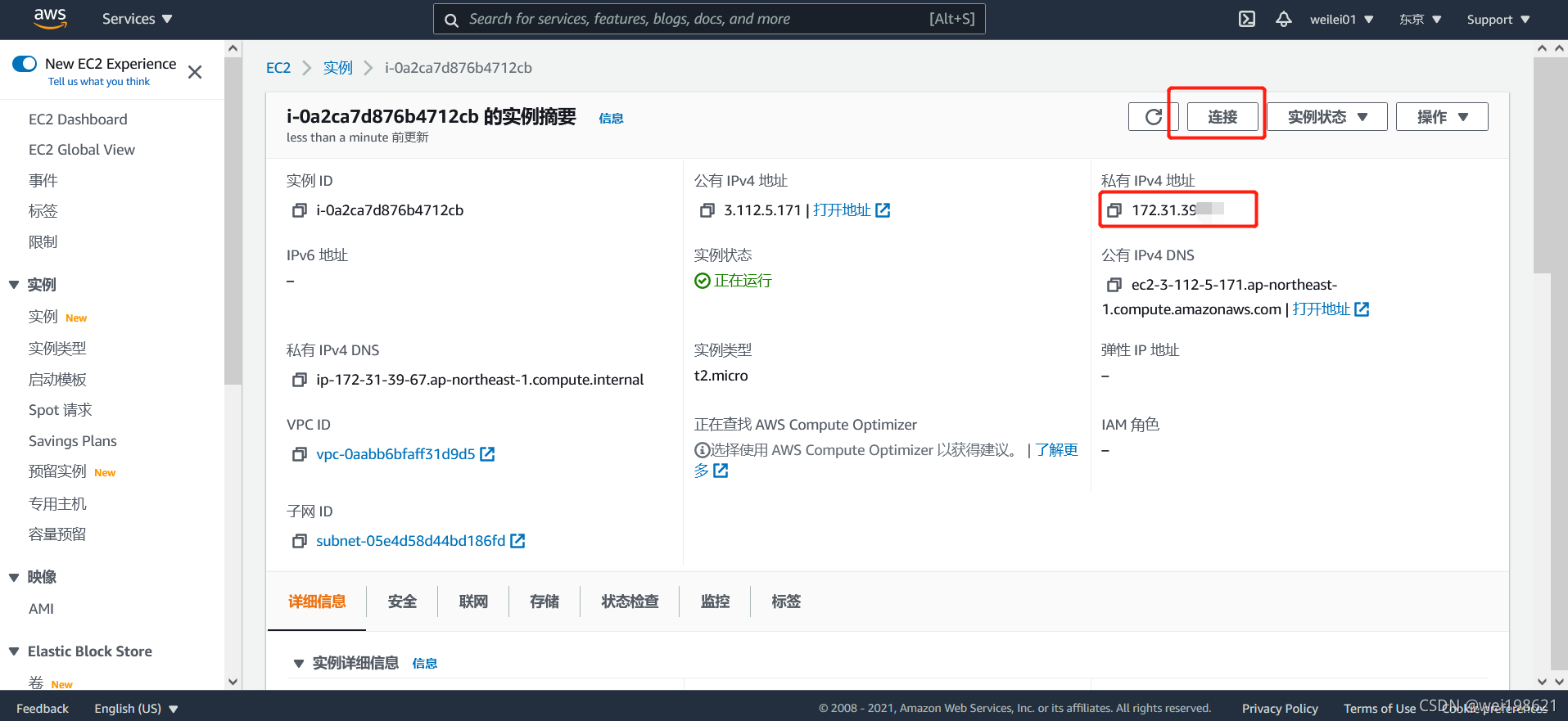Open the weilei01 account menu
This screenshot has width=1568, height=721.
1341,20
